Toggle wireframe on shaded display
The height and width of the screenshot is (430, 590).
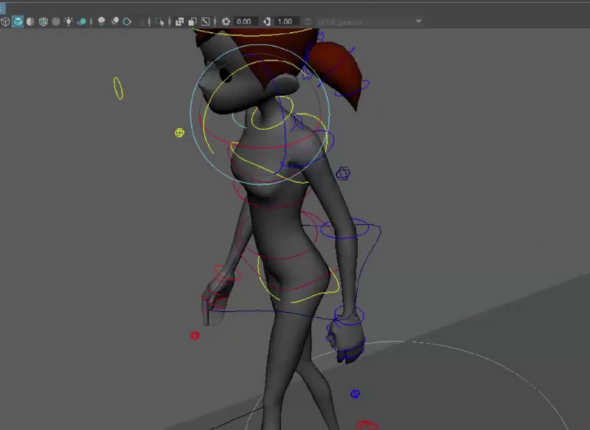tap(43, 22)
